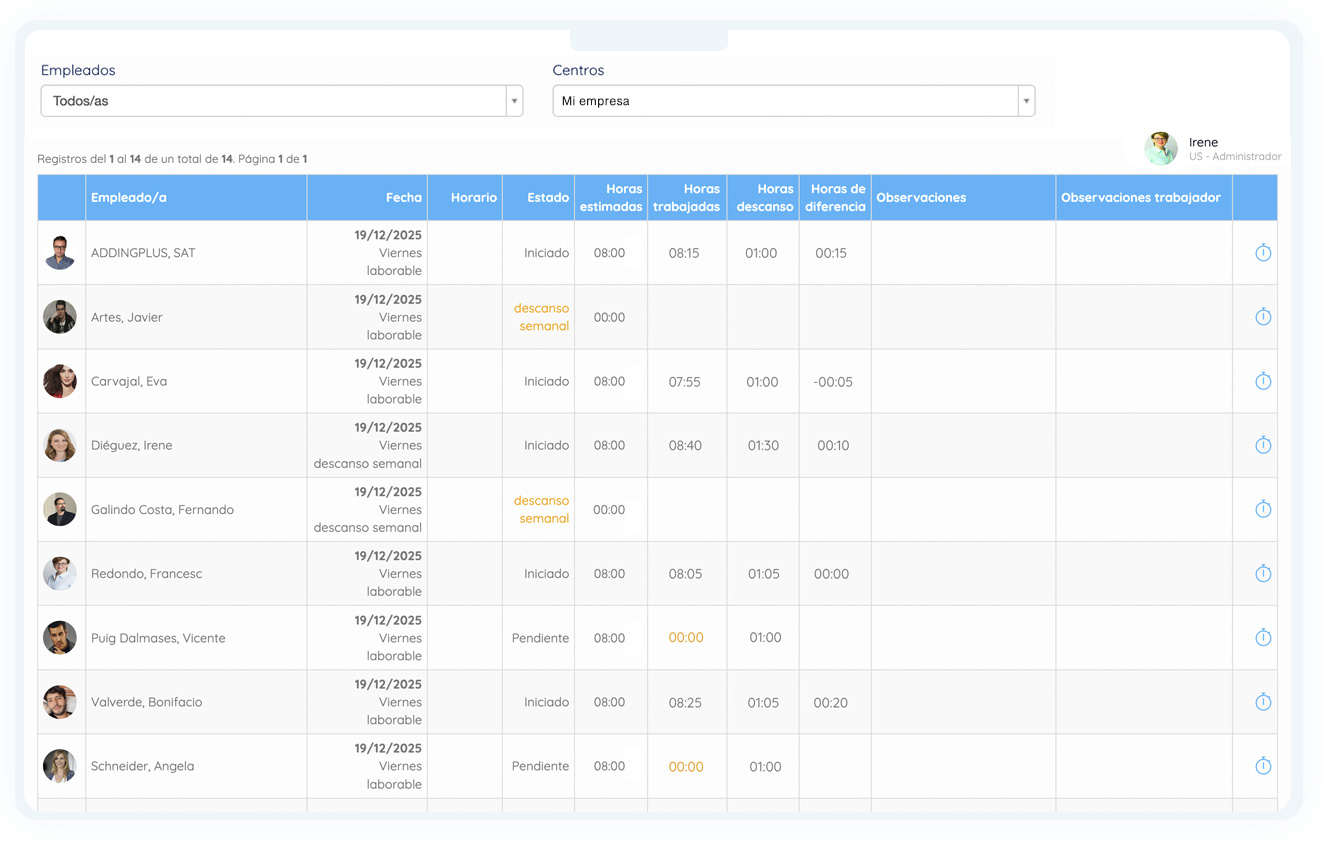The height and width of the screenshot is (843, 1324).
Task: Sort by Horas descanso column header
Action: (x=765, y=198)
